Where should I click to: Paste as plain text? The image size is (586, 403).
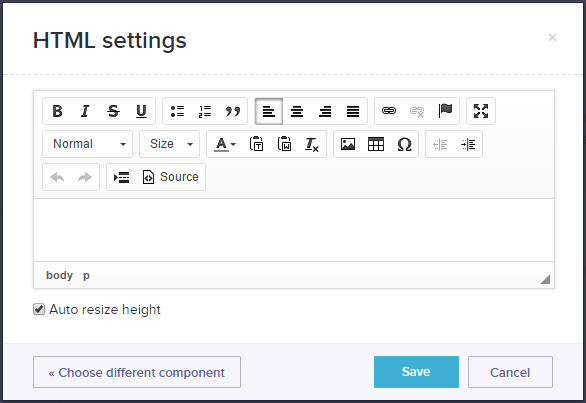click(256, 144)
